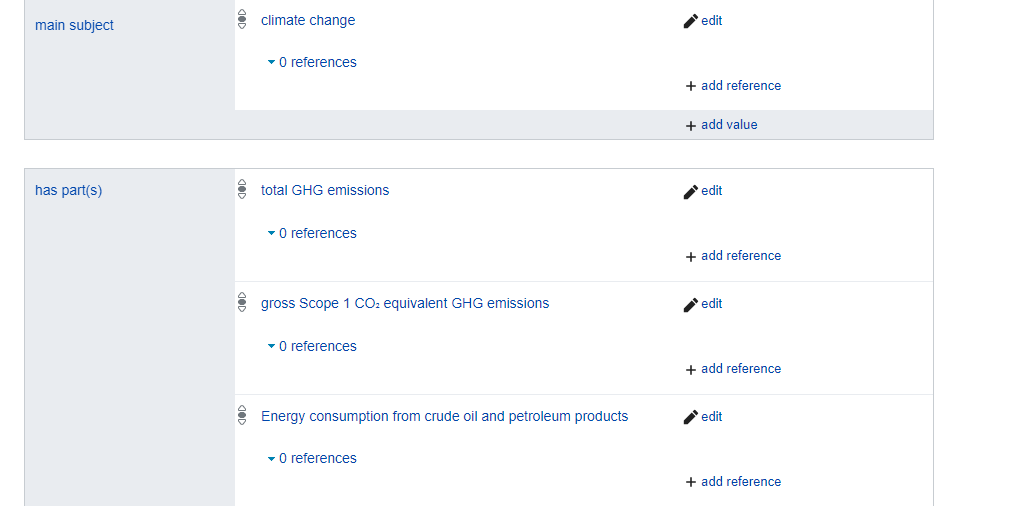Open the climate change item link
This screenshot has width=1012, height=506.
308,20
